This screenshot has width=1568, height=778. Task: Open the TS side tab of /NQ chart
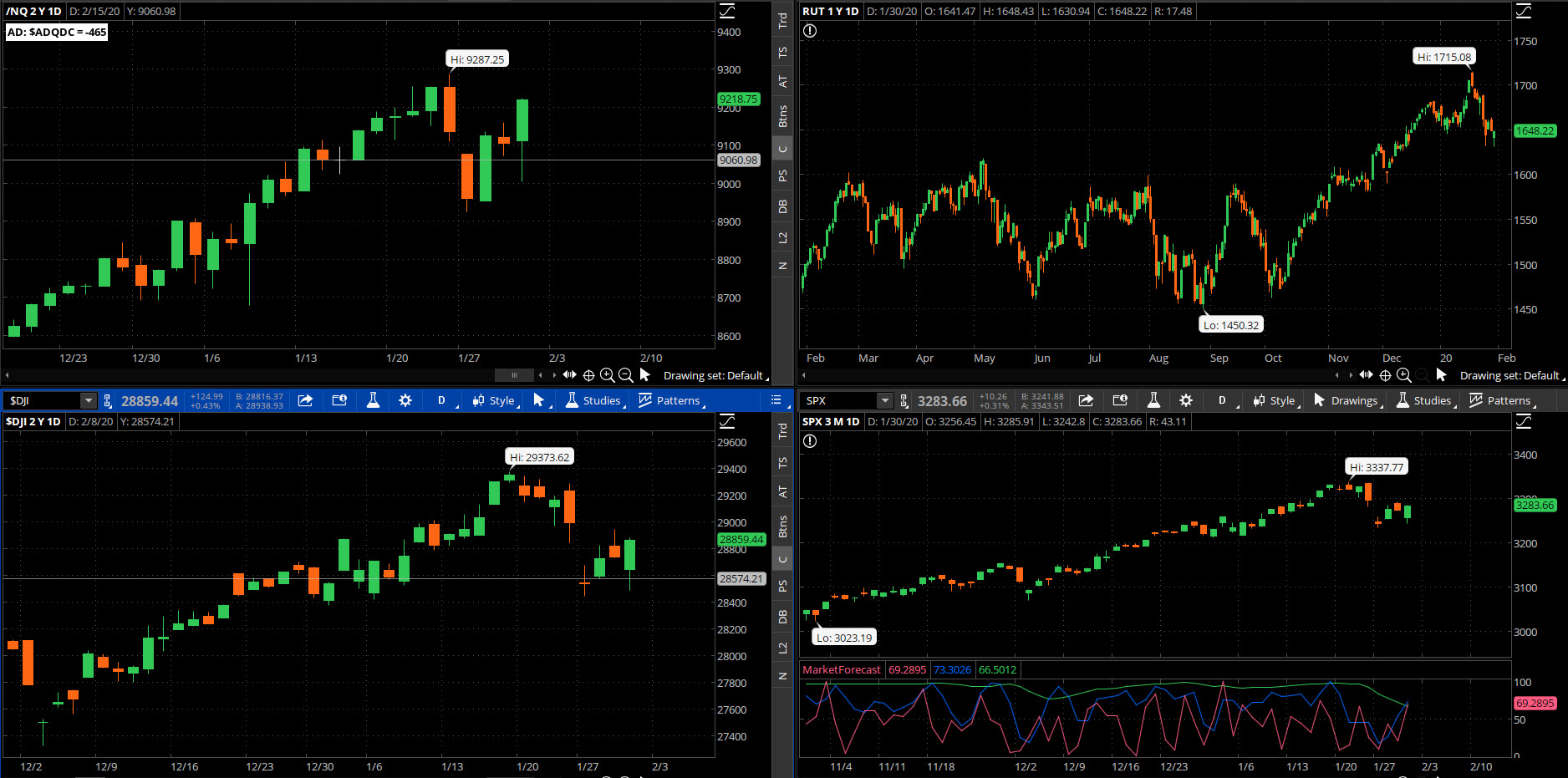point(782,52)
